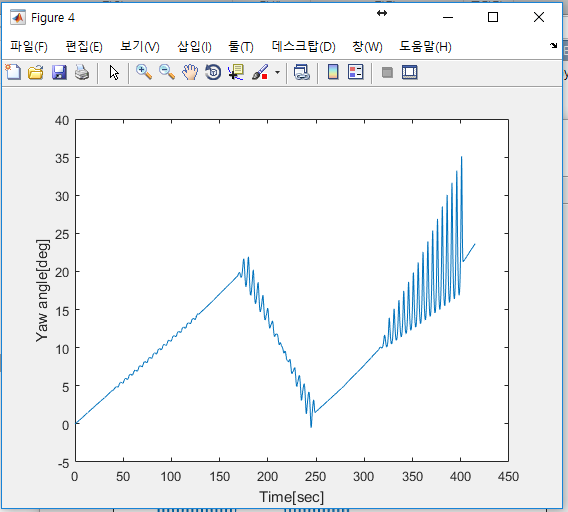Activate the Zoom Out magnifier tool
The width and height of the screenshot is (568, 512).
point(167,72)
